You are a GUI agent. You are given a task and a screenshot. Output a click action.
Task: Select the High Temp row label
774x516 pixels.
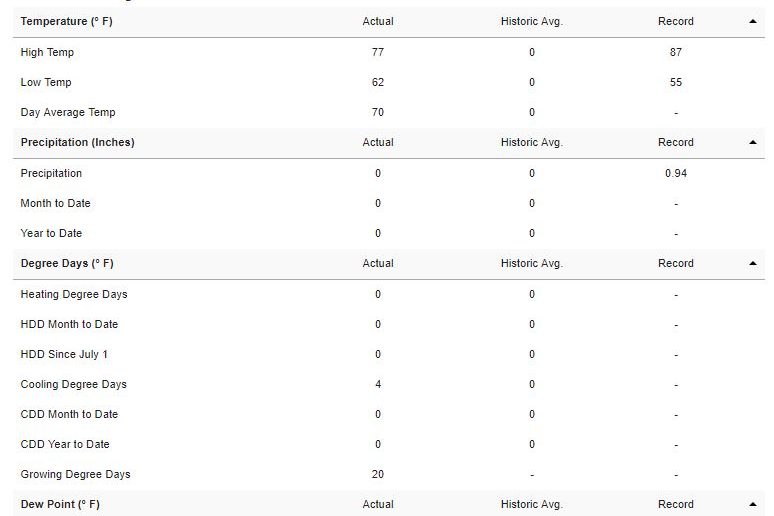click(x=47, y=52)
